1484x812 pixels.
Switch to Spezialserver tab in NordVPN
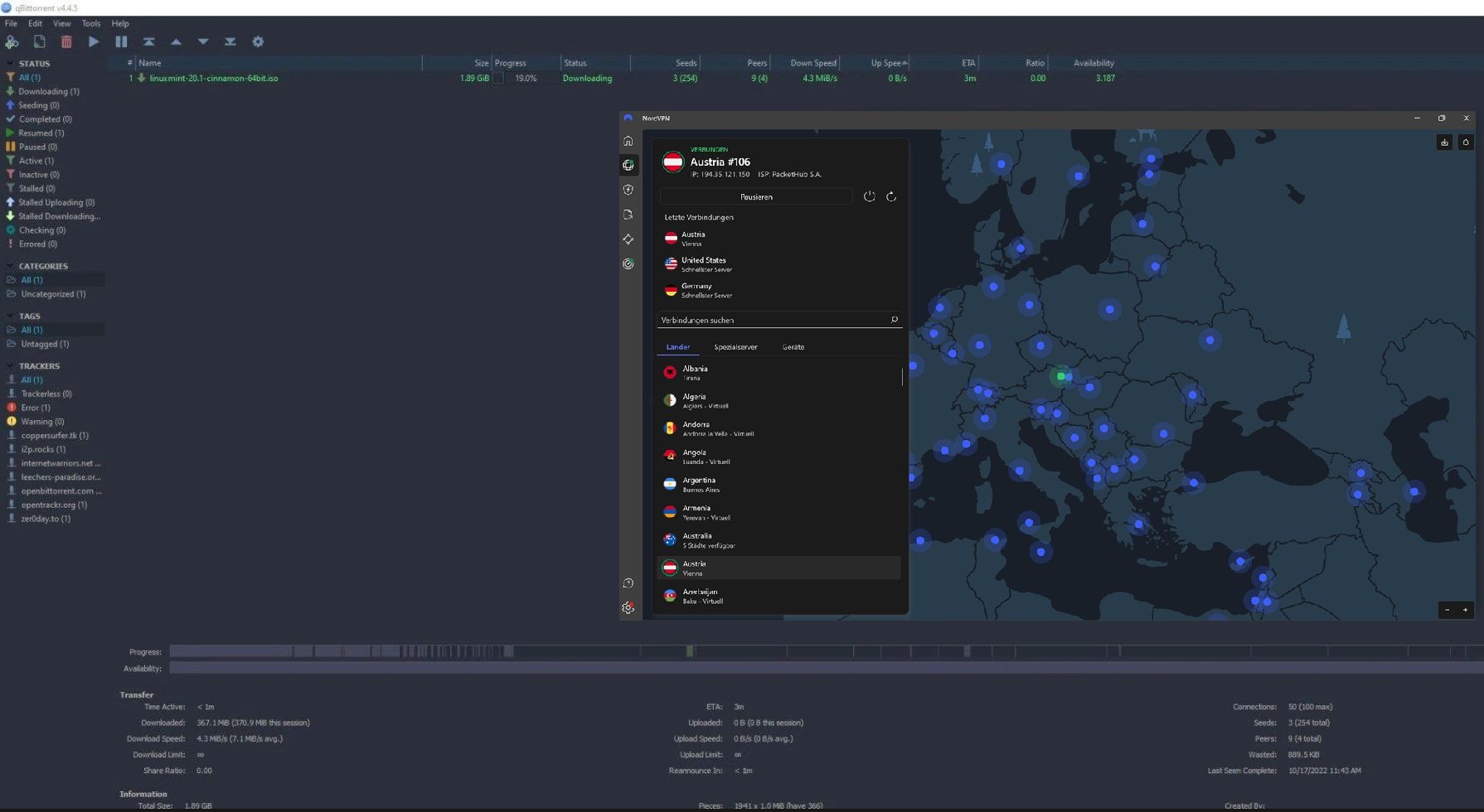pyautogui.click(x=735, y=347)
